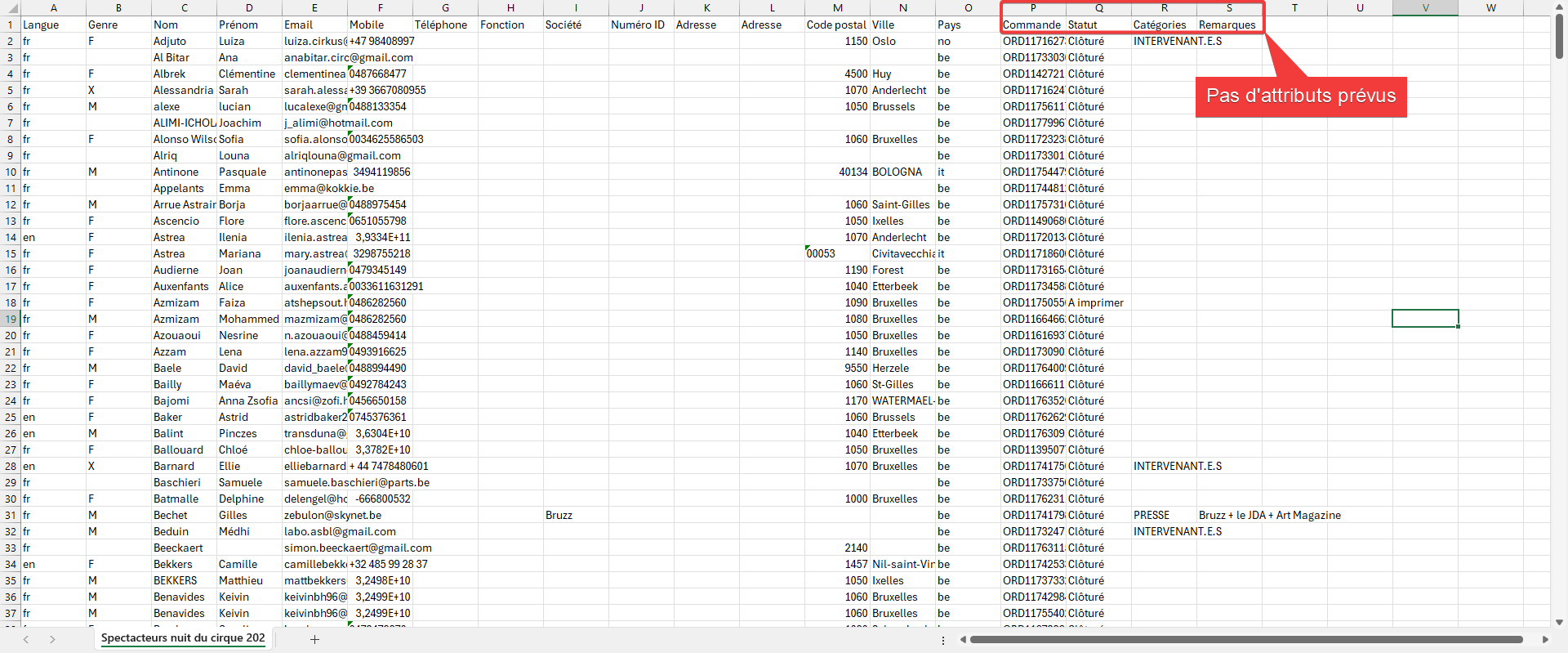
Task: Click the Select All corner triangle
Action: [10, 8]
